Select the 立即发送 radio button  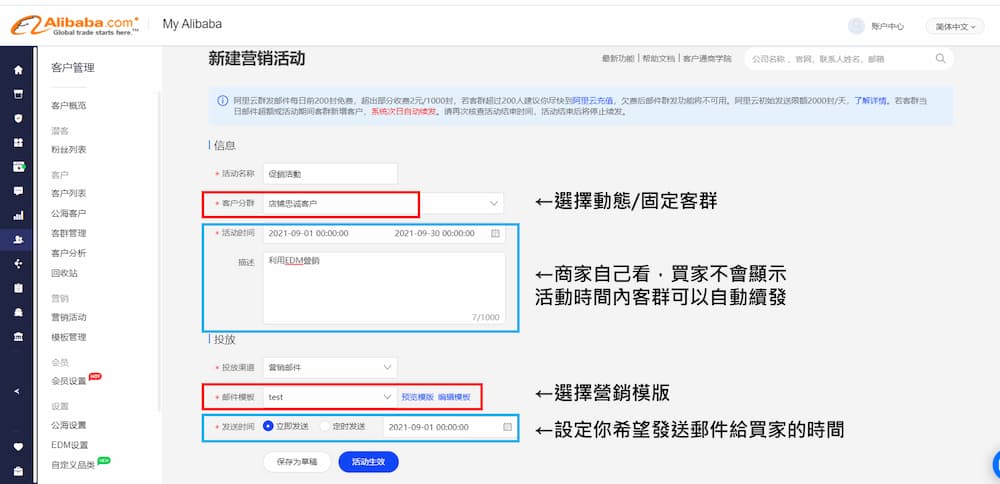[268, 427]
